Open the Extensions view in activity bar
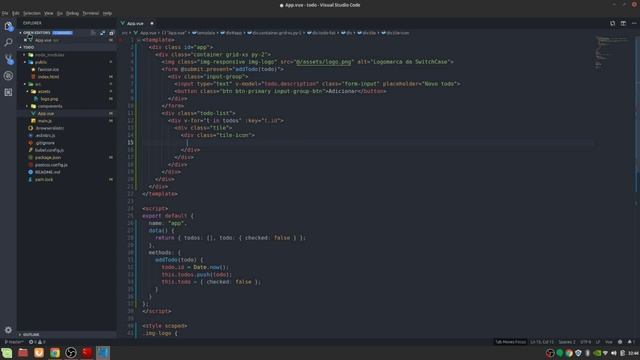Image resolution: width=640 pixels, height=360 pixels. click(x=8, y=93)
